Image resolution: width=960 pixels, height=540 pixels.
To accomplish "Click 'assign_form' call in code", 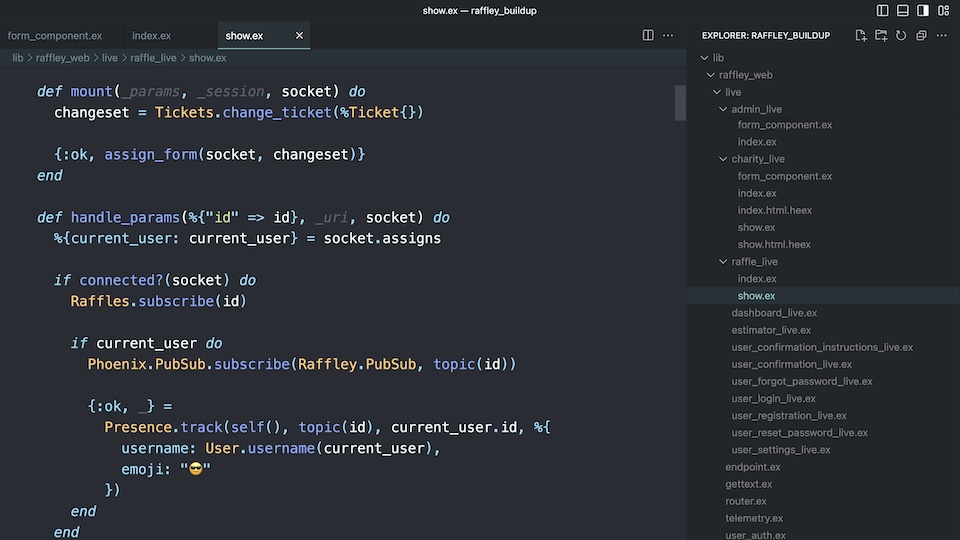I will 151,154.
